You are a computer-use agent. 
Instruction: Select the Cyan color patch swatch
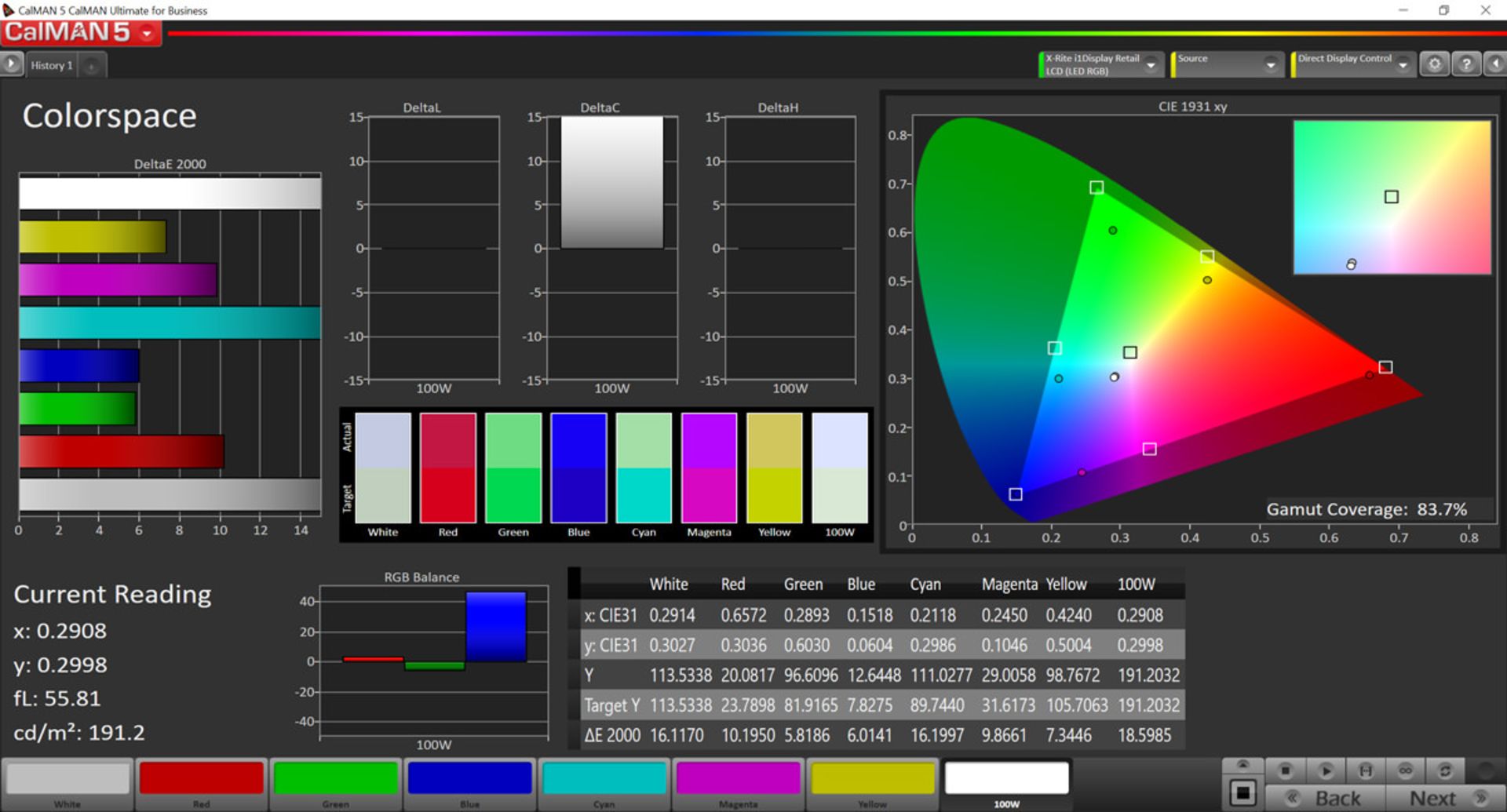[x=604, y=779]
